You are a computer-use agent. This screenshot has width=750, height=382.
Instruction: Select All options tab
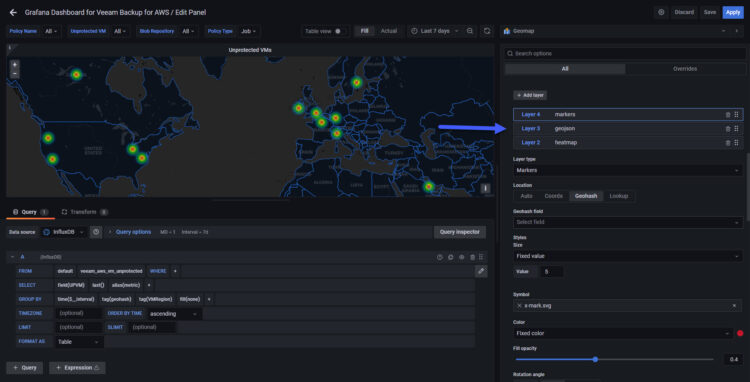[x=565, y=69]
